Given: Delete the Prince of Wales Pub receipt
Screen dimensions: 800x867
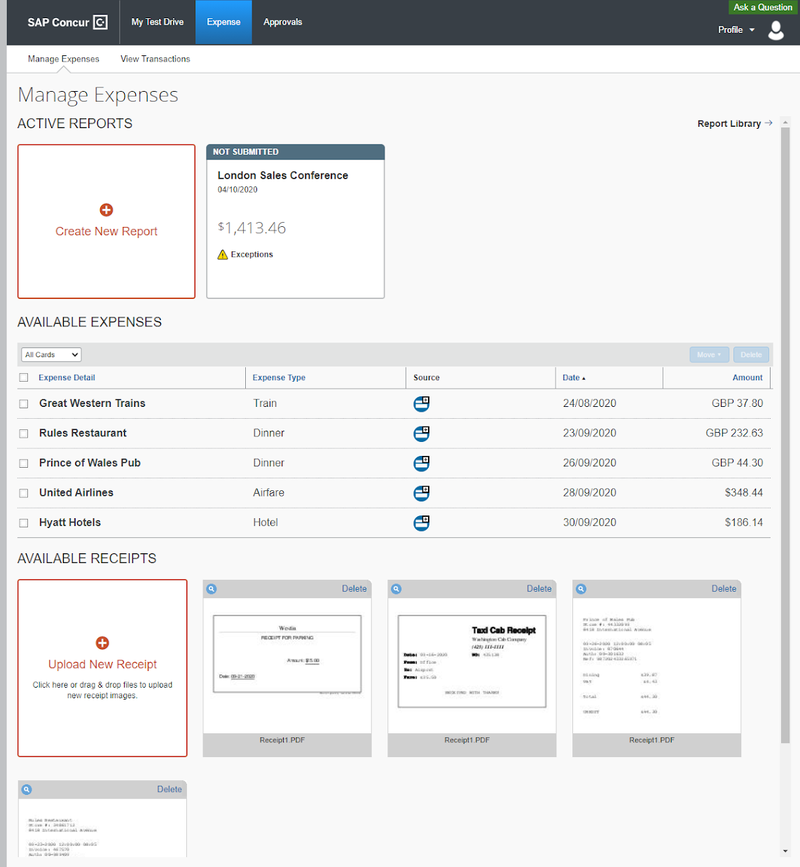Looking at the screenshot, I should point(724,589).
